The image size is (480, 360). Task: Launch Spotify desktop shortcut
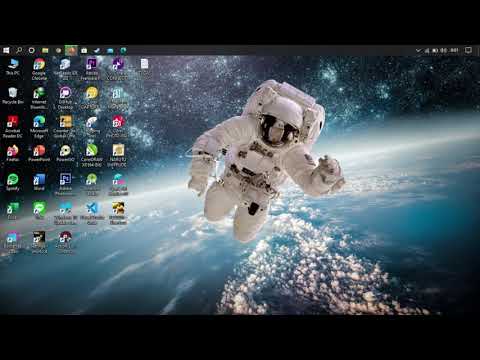[13, 182]
